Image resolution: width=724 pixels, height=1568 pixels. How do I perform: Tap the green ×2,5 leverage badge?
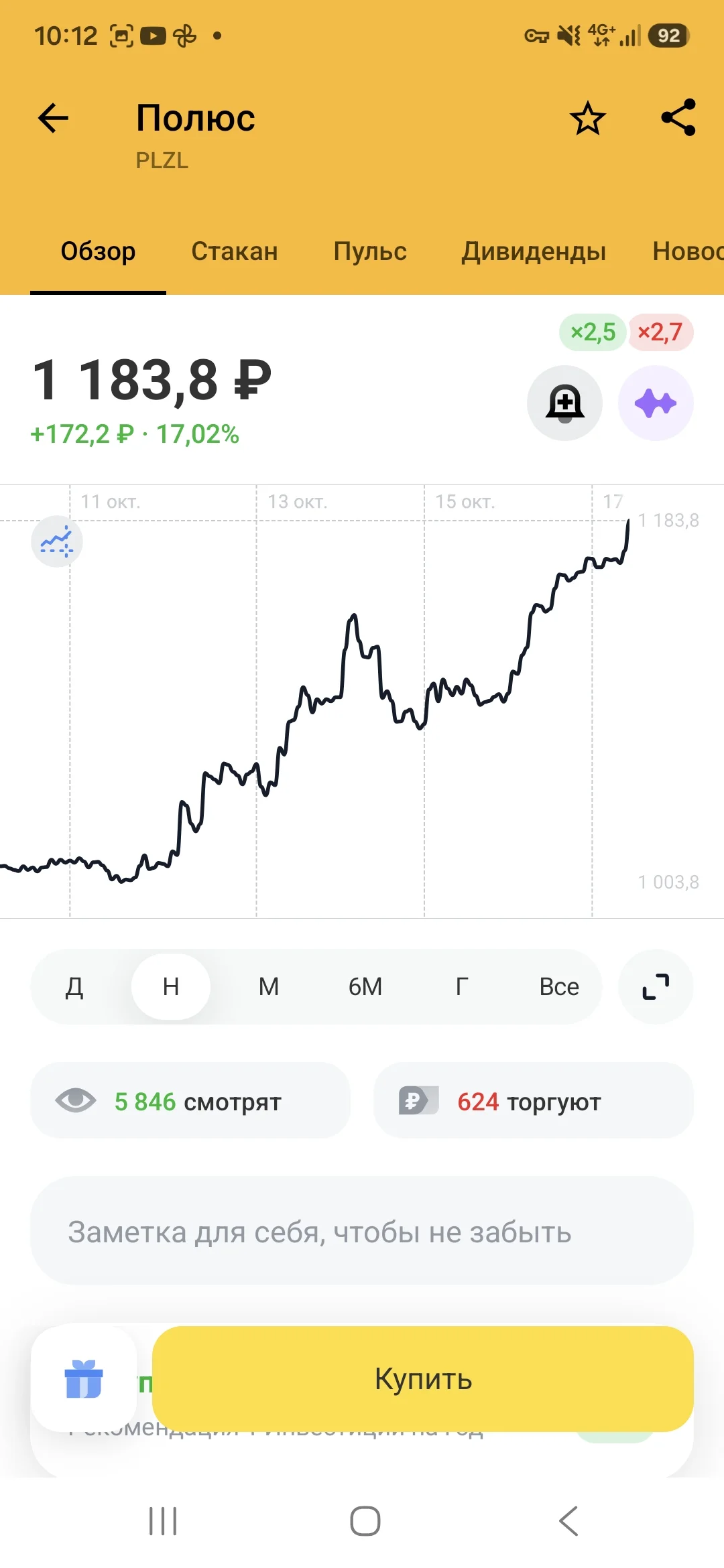coord(593,332)
